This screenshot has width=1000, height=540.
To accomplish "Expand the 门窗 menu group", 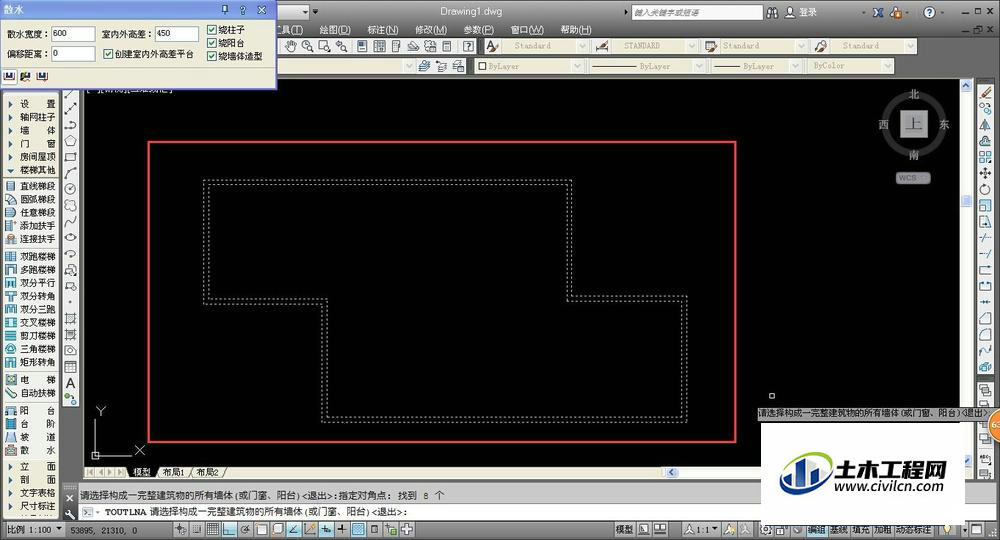I will pyautogui.click(x=30, y=143).
